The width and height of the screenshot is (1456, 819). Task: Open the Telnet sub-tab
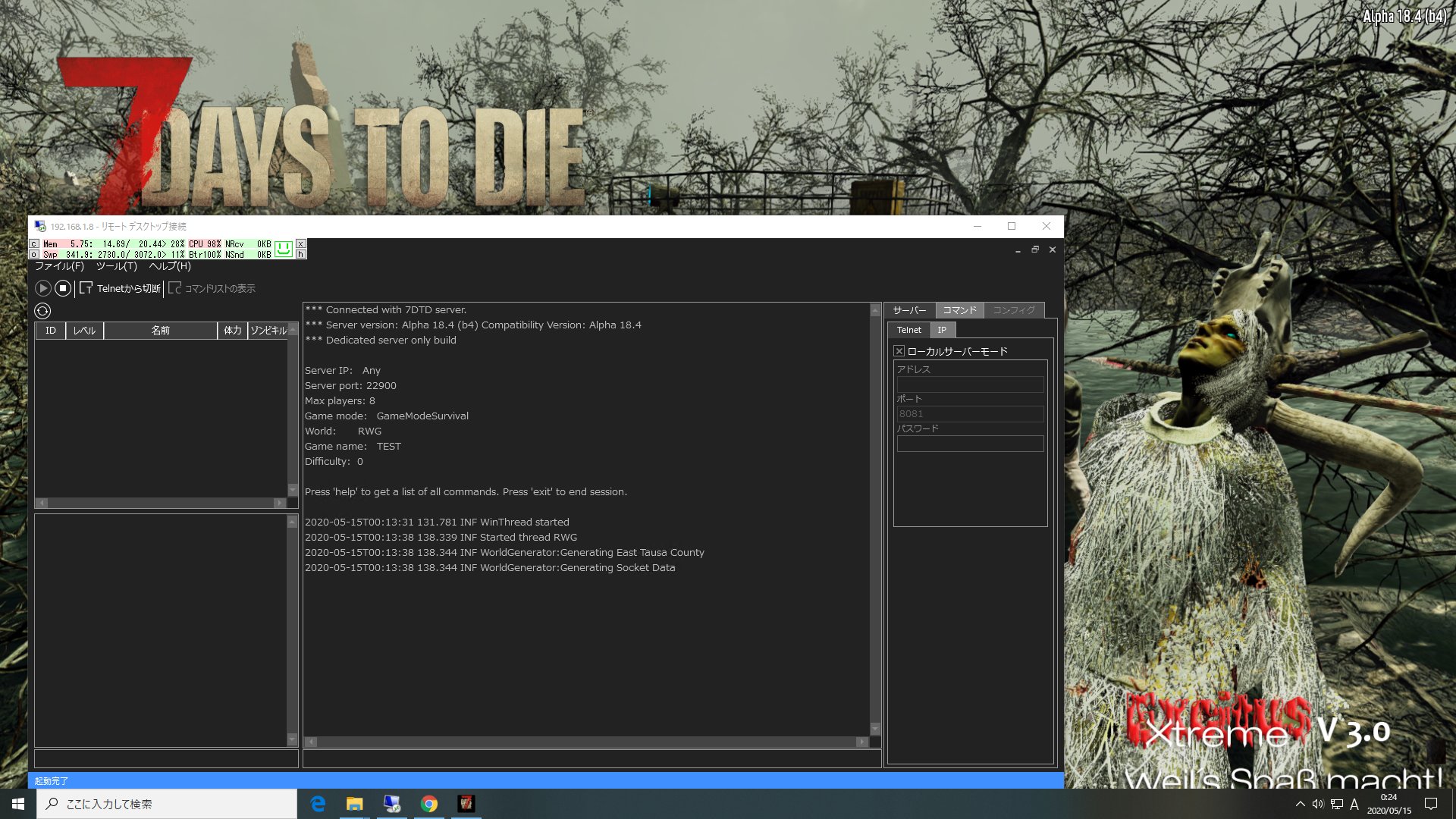pos(908,330)
